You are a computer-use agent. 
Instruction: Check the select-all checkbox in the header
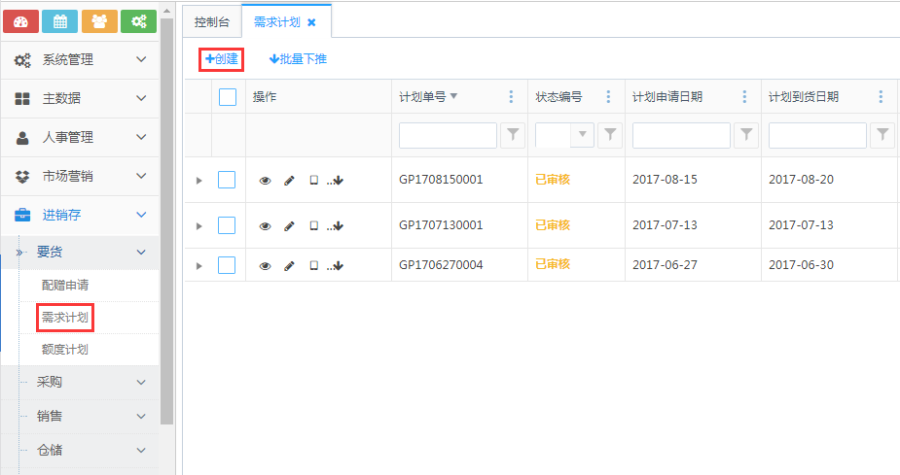click(227, 97)
